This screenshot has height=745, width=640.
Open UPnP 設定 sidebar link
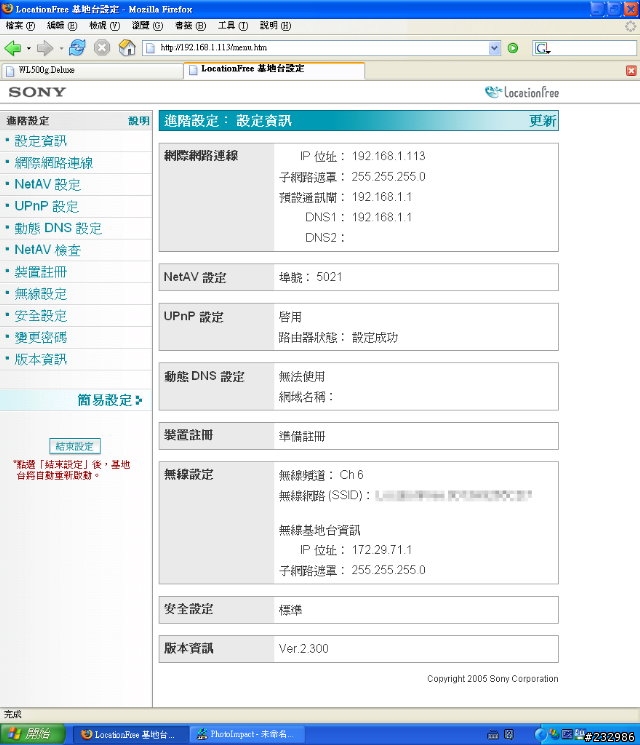(x=47, y=207)
